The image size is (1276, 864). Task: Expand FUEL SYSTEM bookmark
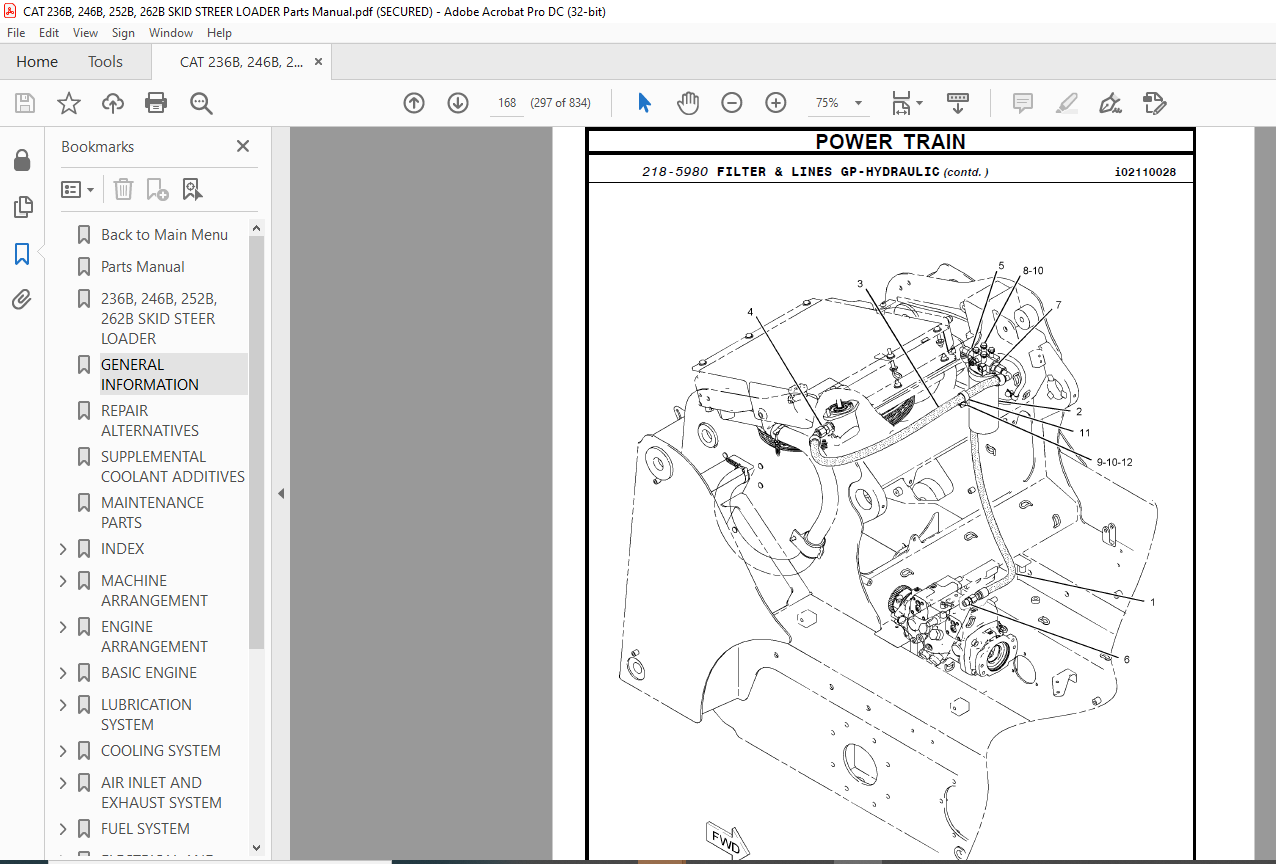point(63,829)
